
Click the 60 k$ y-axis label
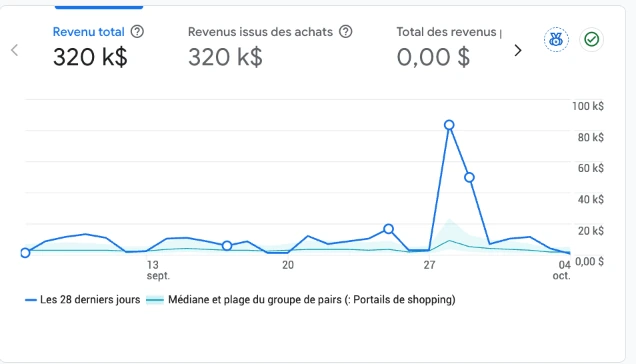point(591,168)
